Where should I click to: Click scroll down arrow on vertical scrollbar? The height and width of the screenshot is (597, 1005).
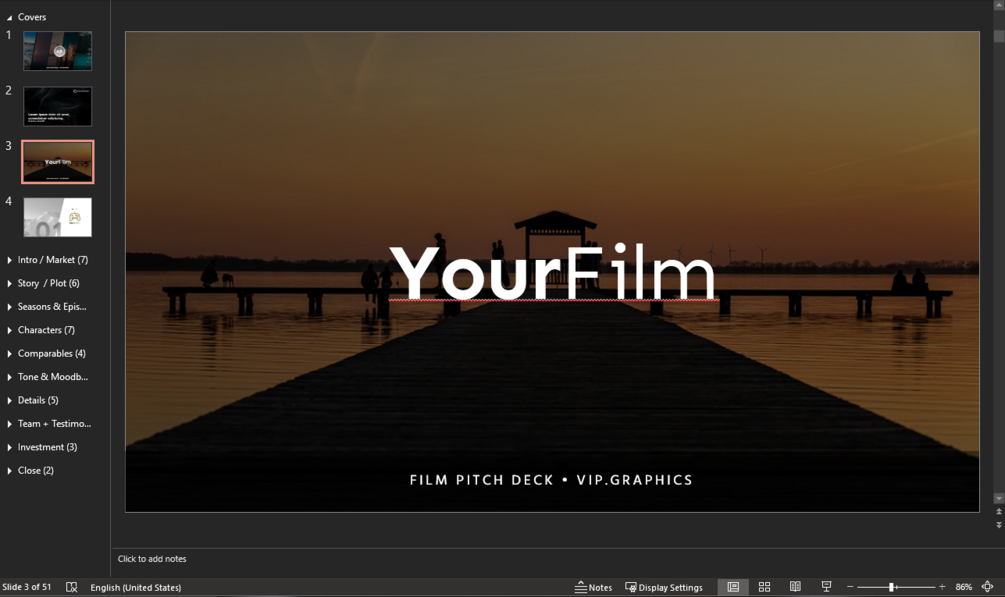(x=999, y=498)
